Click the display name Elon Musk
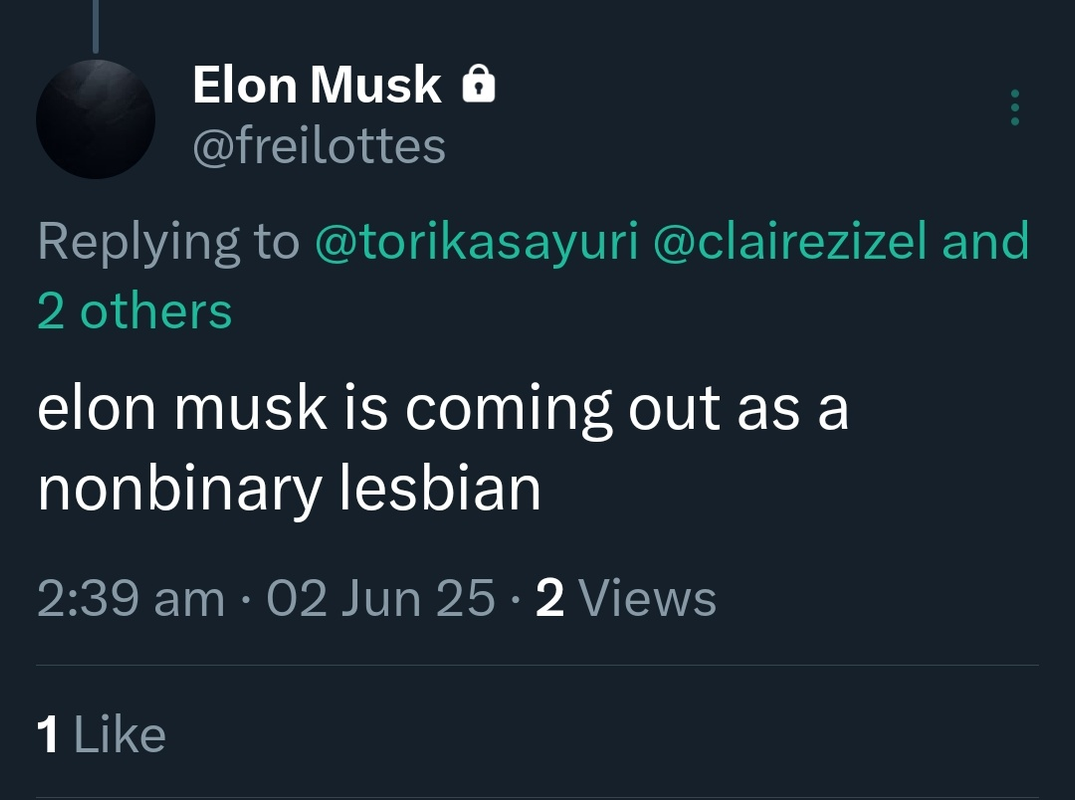This screenshot has height=800, width=1075. tap(316, 85)
